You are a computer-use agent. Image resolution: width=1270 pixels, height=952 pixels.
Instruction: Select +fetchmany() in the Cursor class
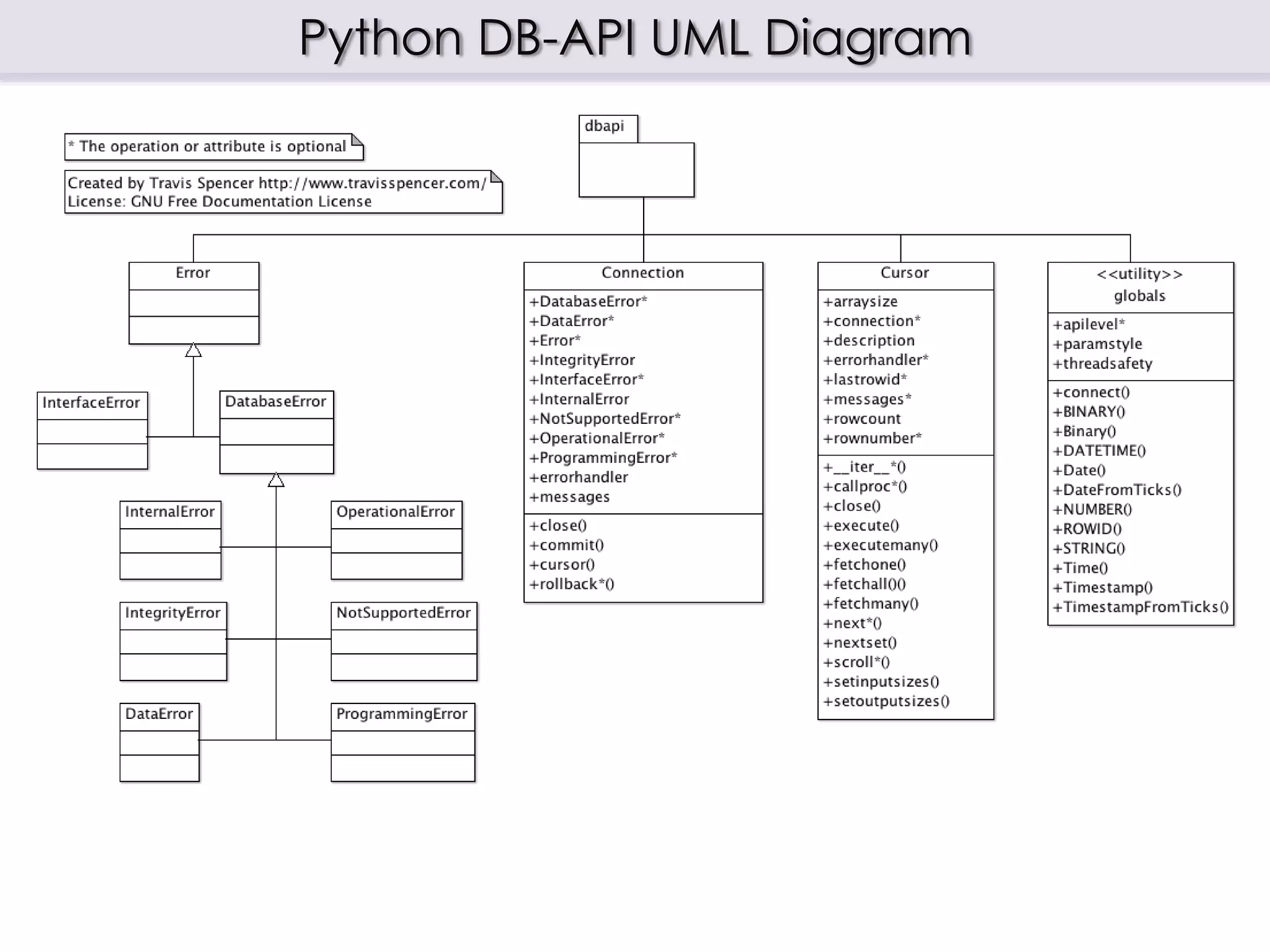tap(871, 604)
